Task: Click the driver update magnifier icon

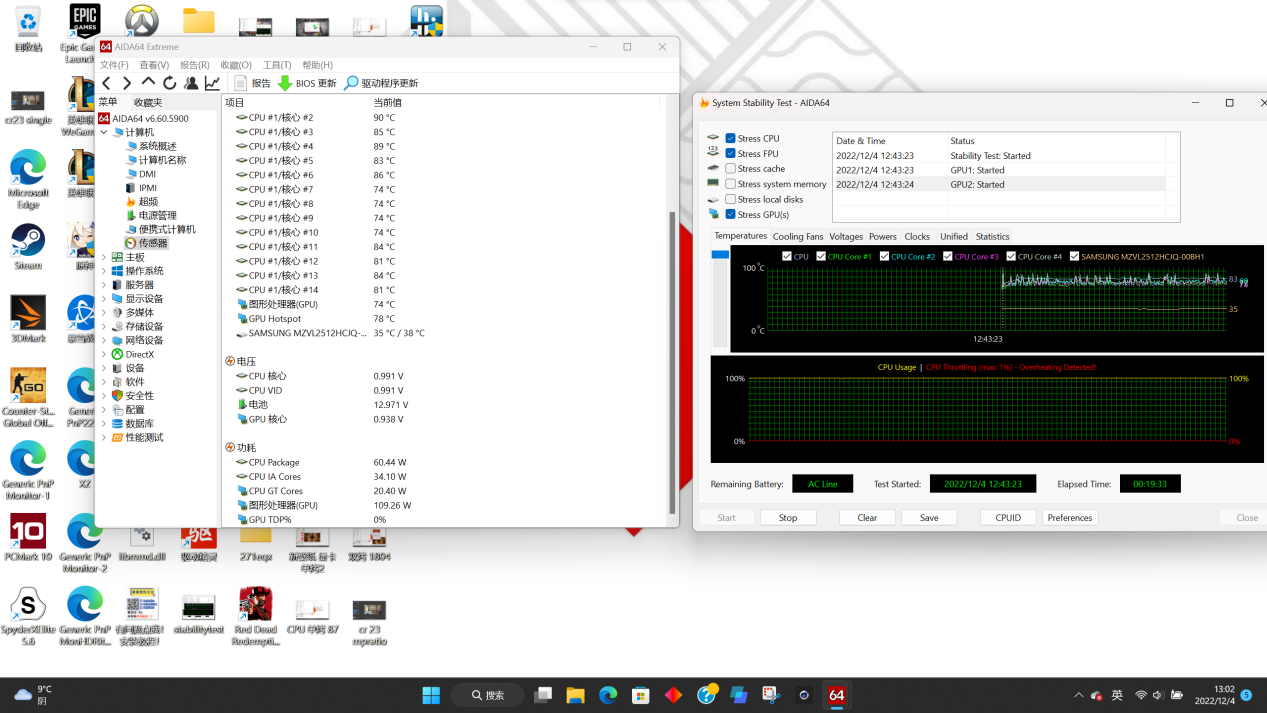Action: coord(351,83)
